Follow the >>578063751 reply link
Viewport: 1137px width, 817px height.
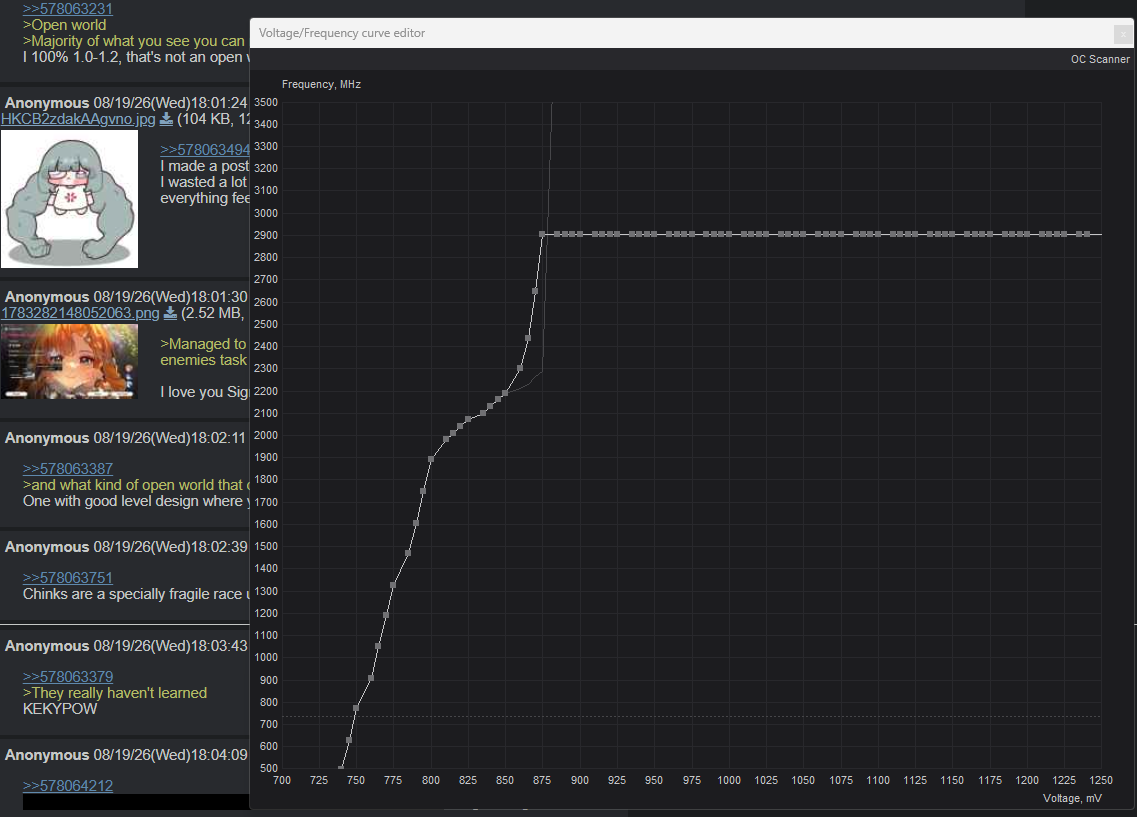[x=67, y=578]
